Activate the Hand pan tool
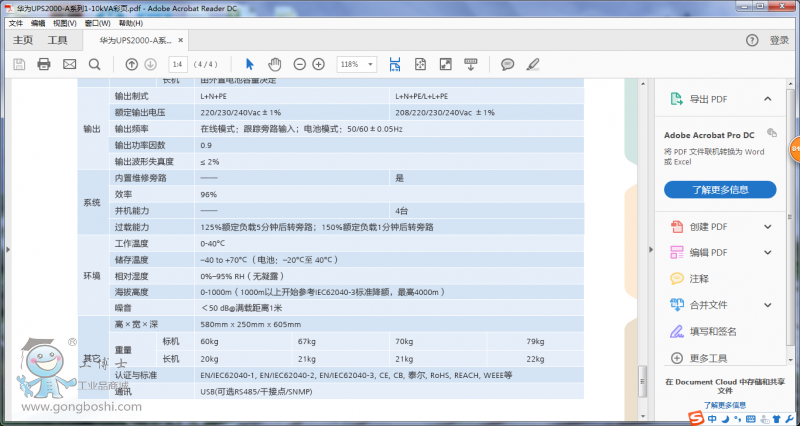Viewport: 800px width, 426px height. (275, 64)
